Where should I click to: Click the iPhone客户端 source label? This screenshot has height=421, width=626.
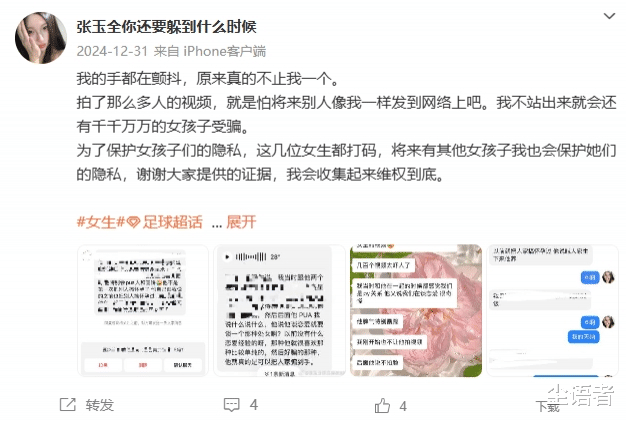[x=224, y=51]
